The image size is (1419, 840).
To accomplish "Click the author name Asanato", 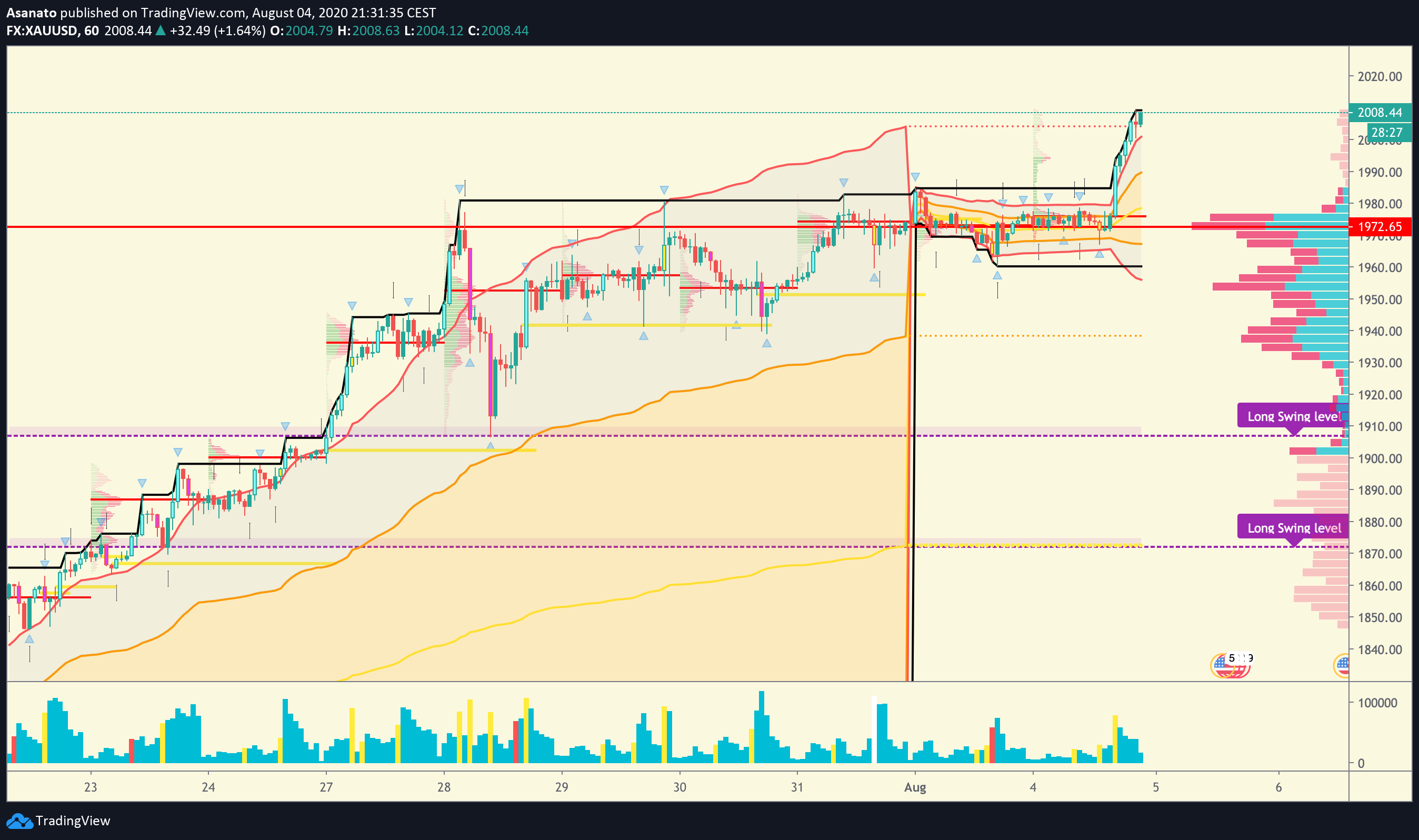I will [32, 13].
